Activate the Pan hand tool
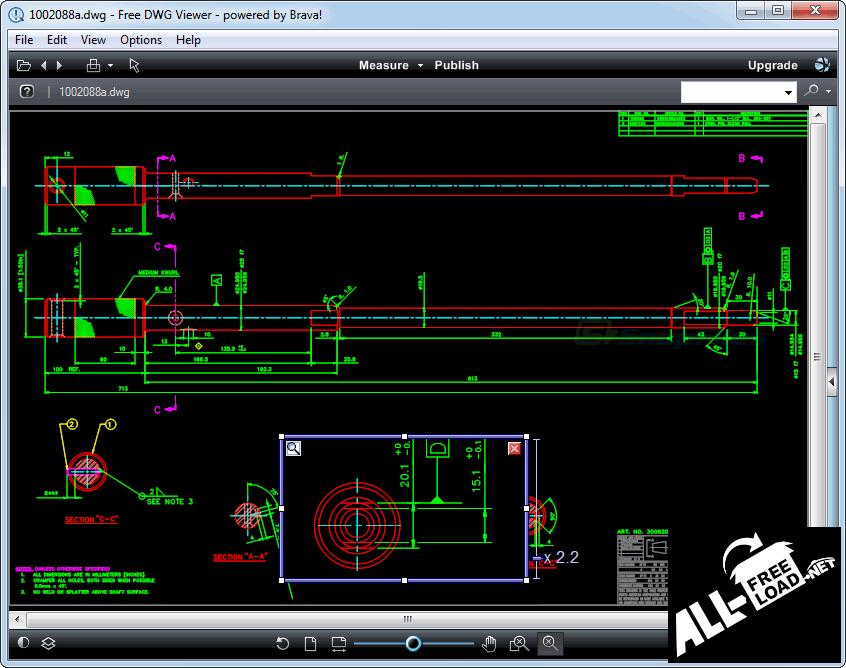Viewport: 846px width, 668px height. (x=489, y=643)
